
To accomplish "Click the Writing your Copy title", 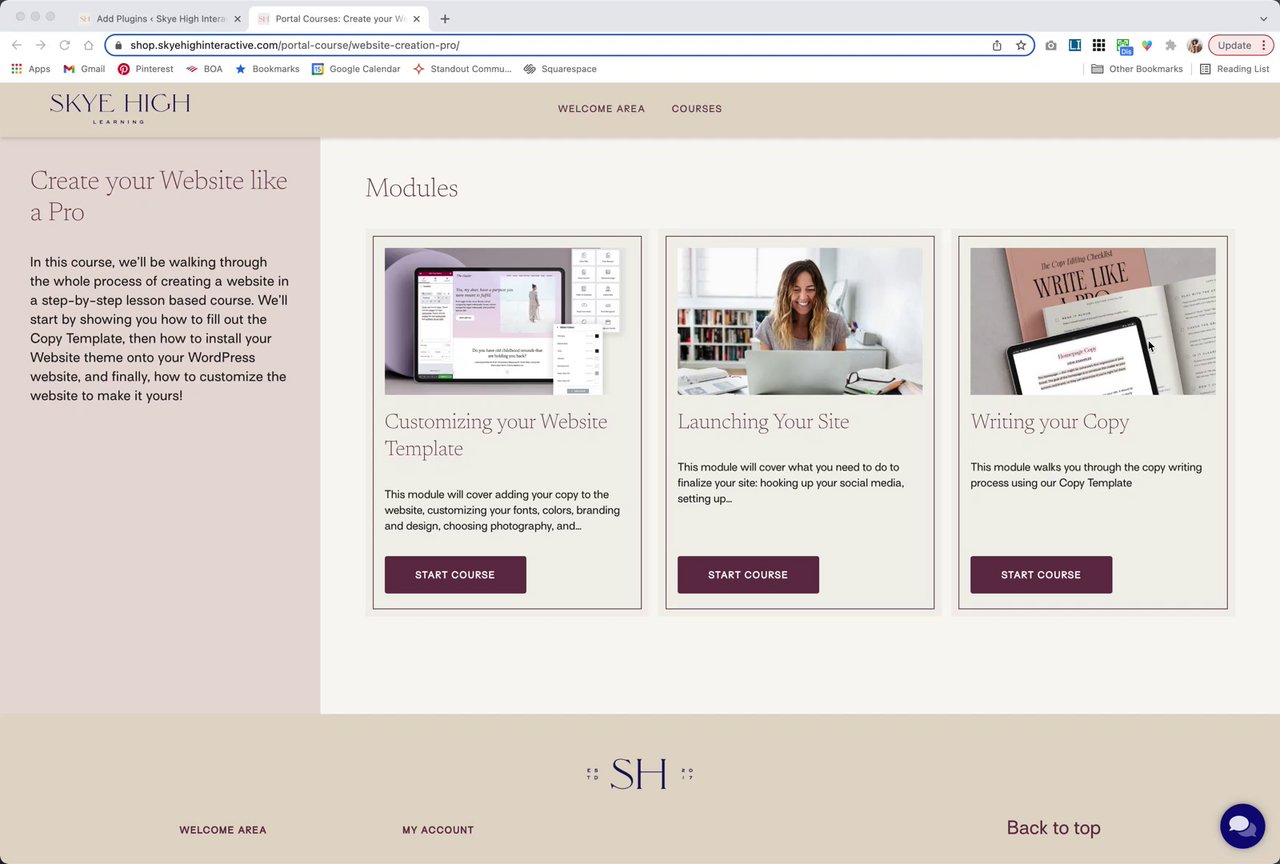I will 1050,422.
